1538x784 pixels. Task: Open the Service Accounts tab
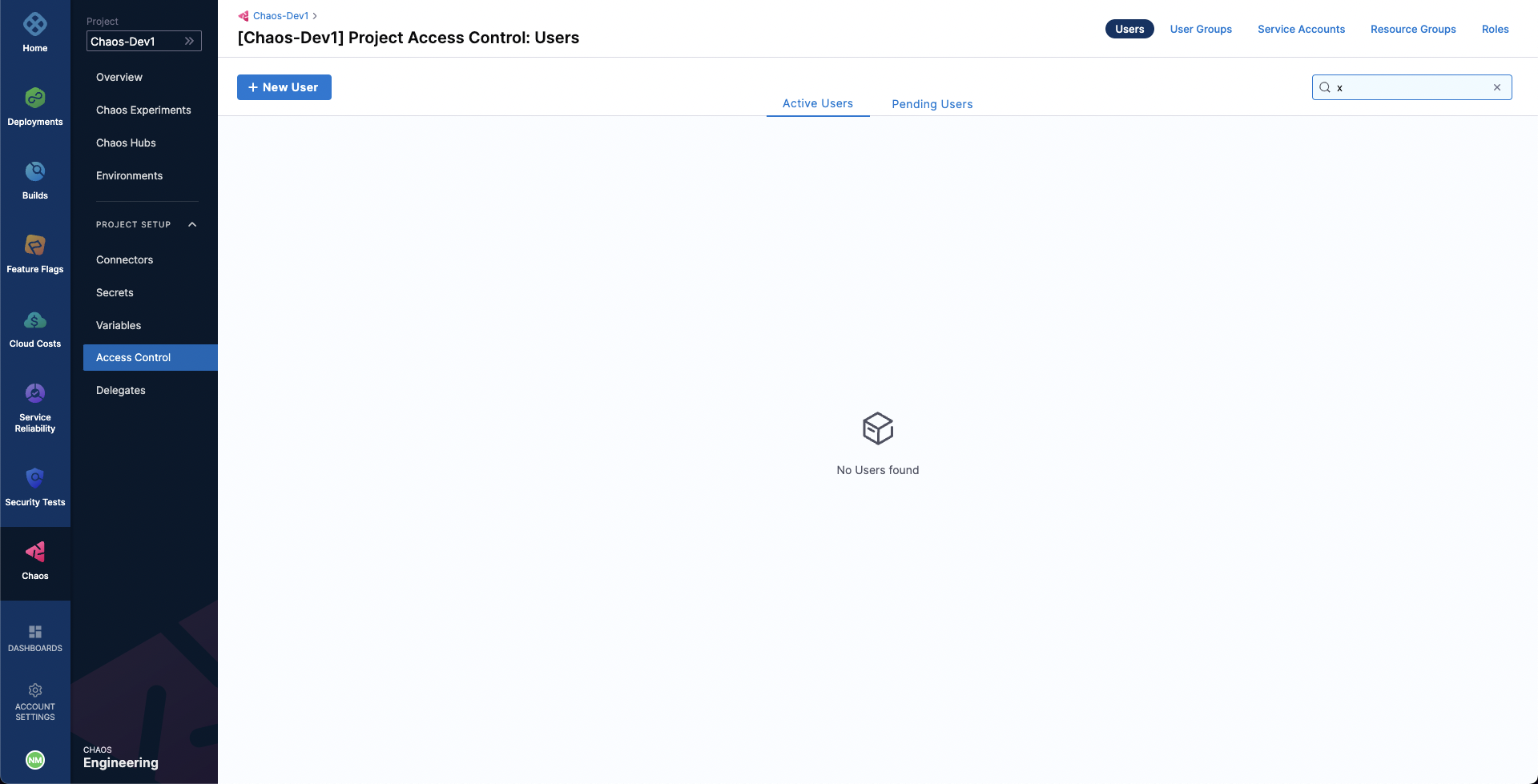pyautogui.click(x=1301, y=29)
